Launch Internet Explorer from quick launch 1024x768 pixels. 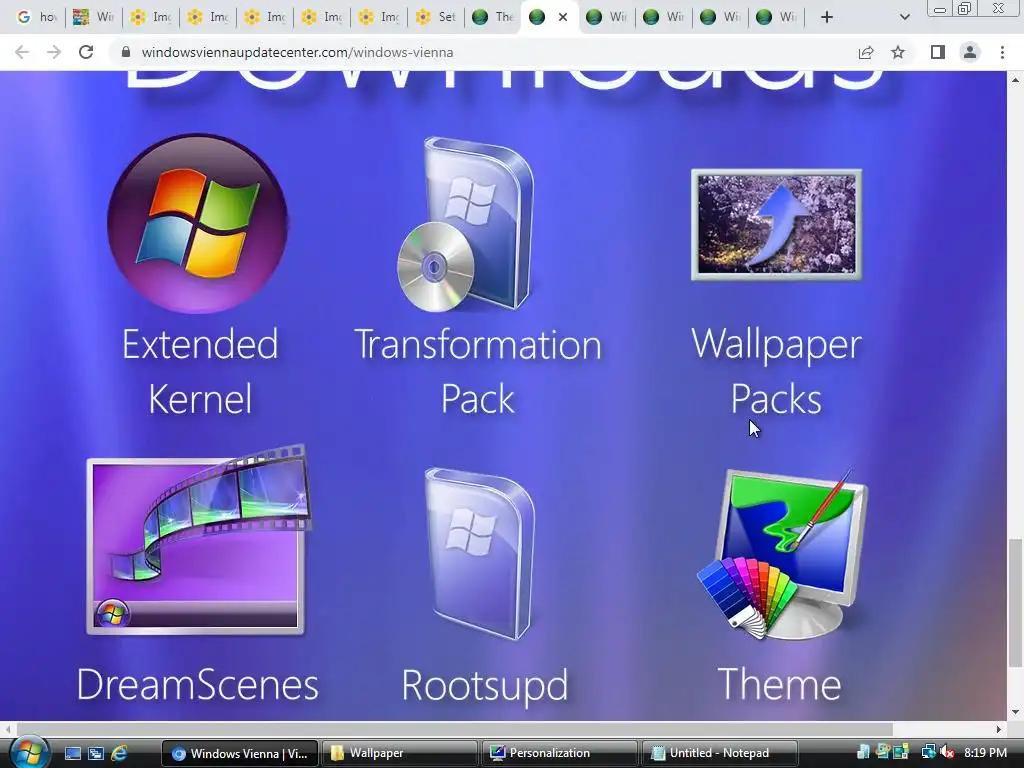119,753
